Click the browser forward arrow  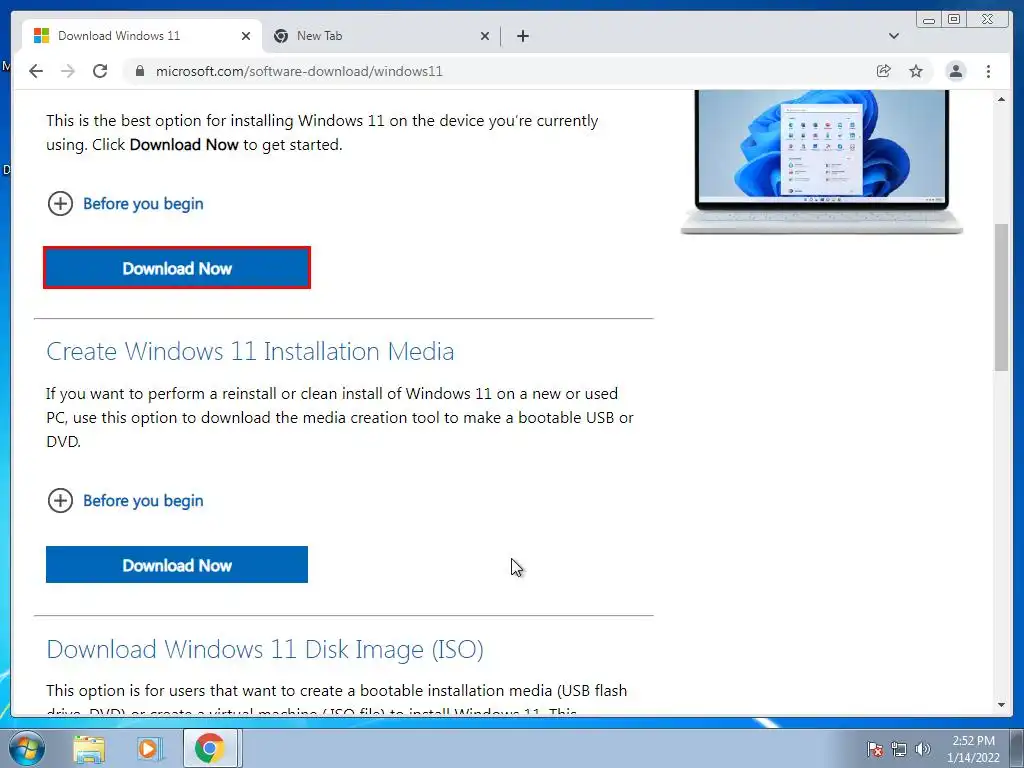(68, 71)
